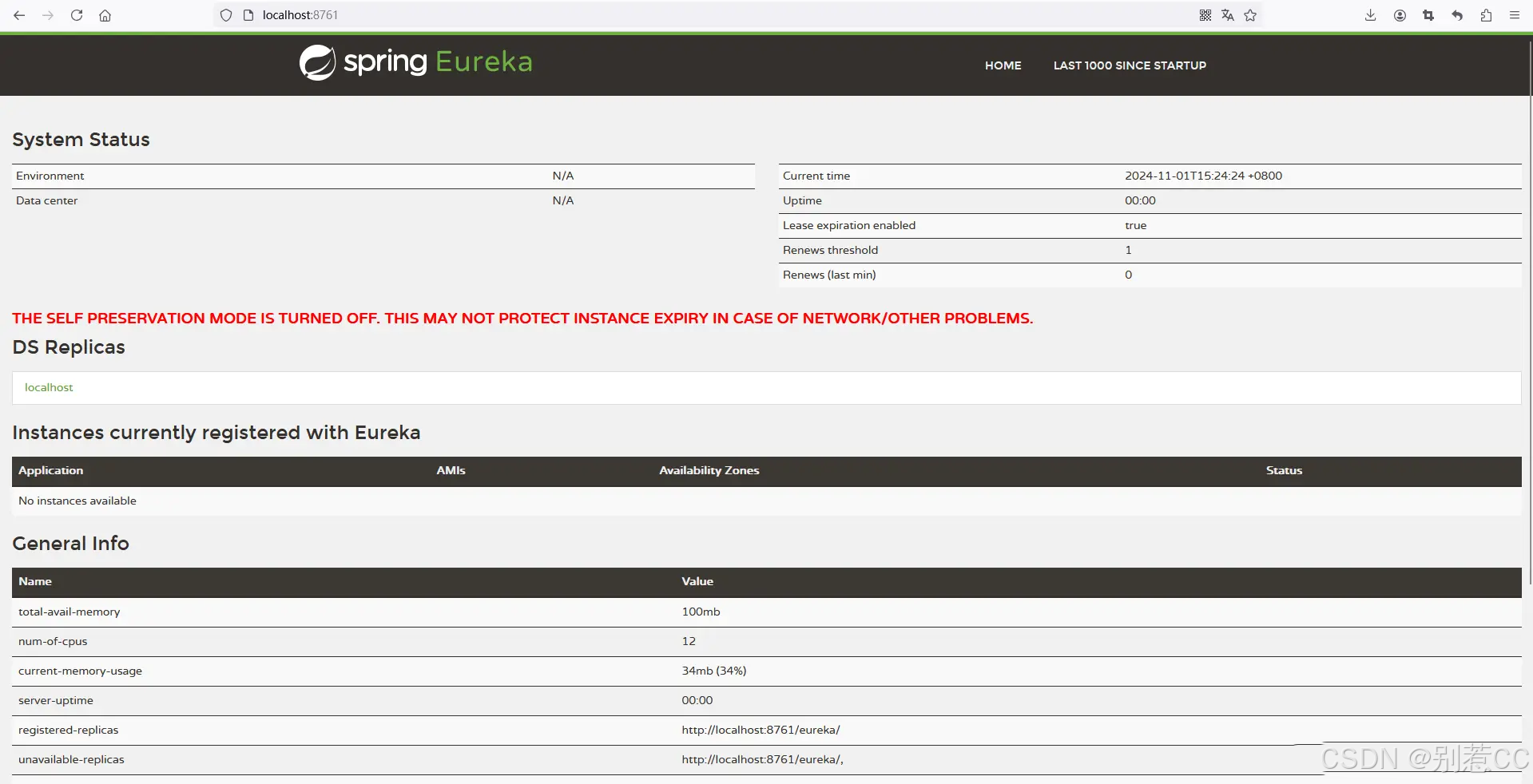Click the Renews (last min) label
The width and height of the screenshot is (1533, 784).
pos(829,275)
